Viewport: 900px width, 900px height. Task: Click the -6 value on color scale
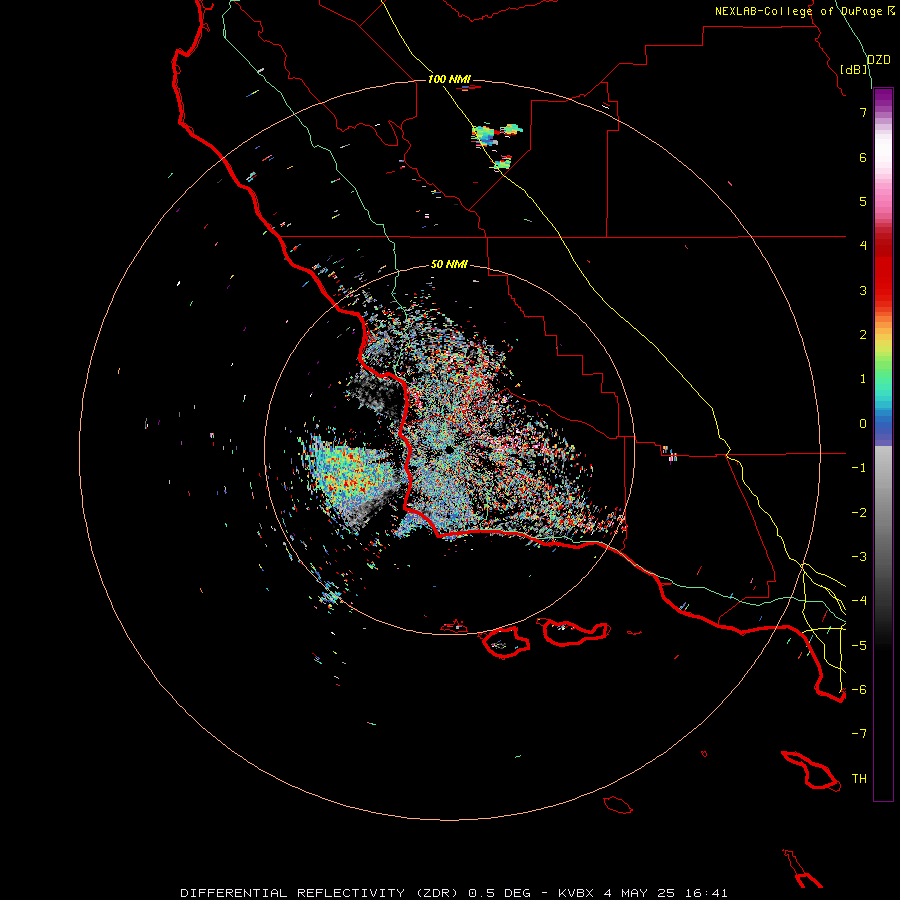coord(859,689)
